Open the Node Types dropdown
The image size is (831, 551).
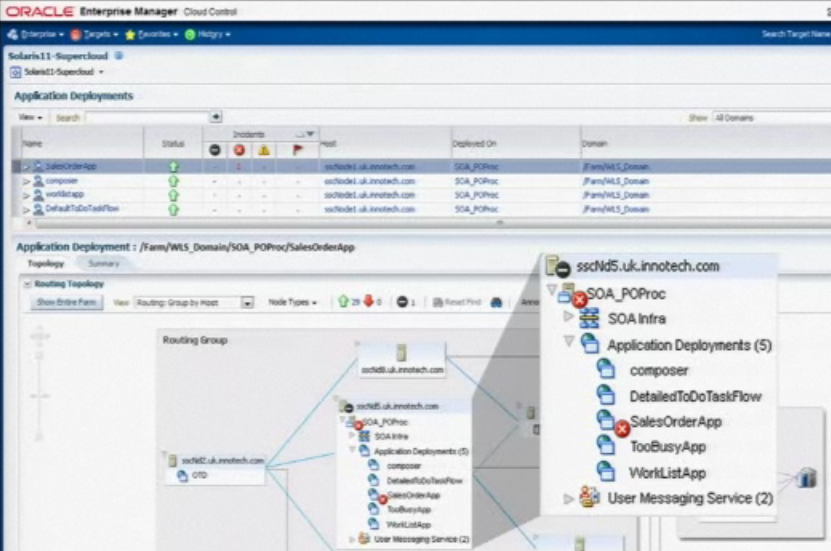tap(292, 302)
